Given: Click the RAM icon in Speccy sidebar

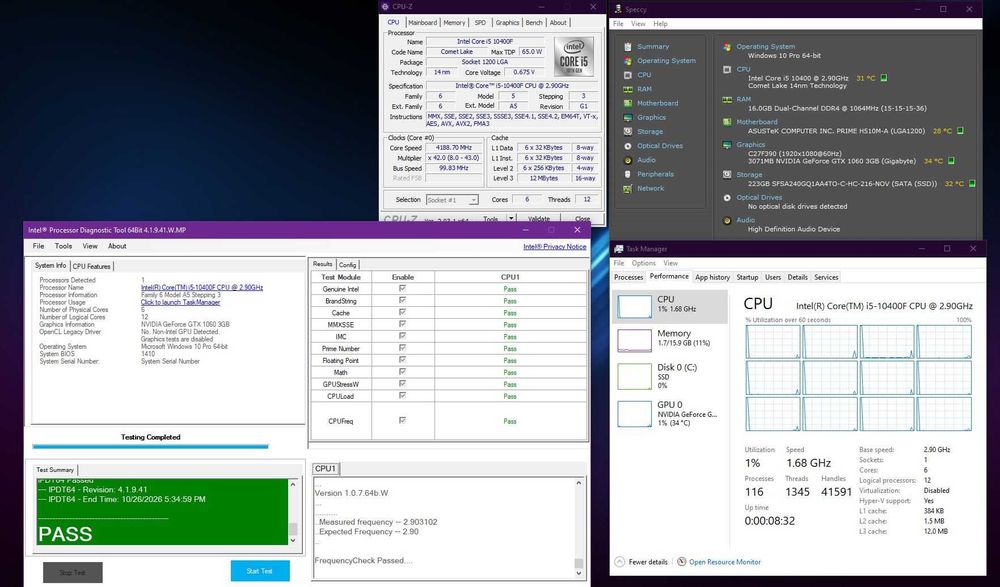Looking at the screenshot, I should point(628,89).
